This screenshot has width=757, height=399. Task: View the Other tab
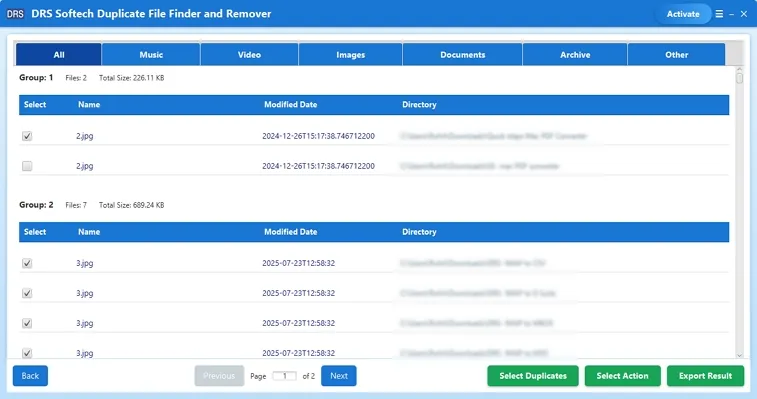tap(676, 55)
